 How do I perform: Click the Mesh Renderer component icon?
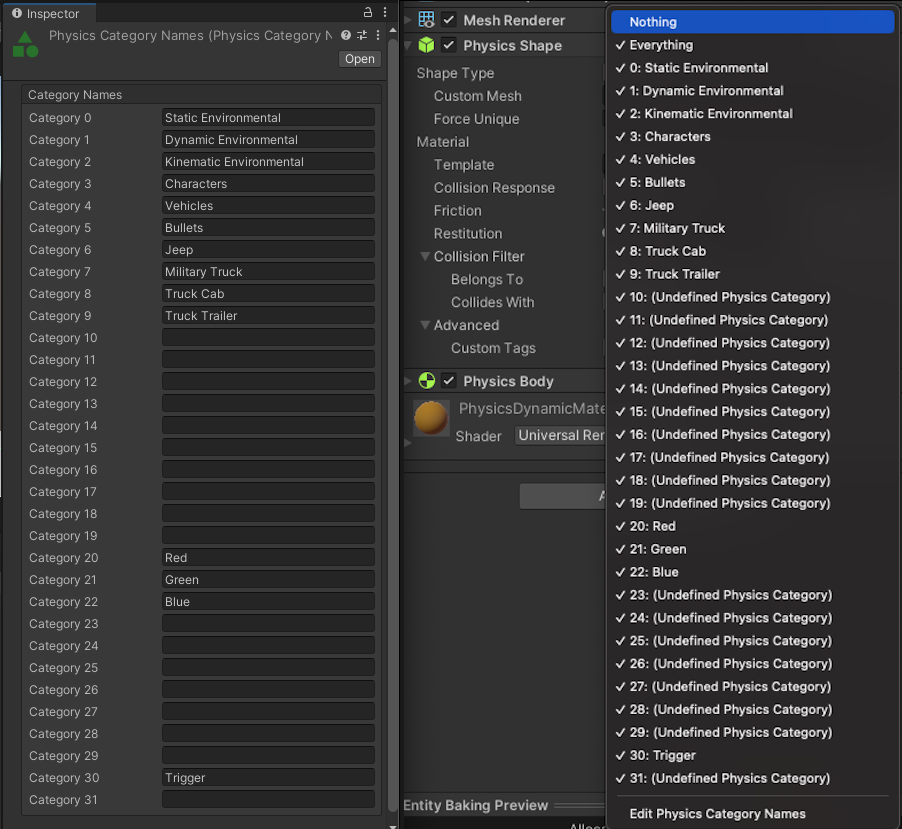click(x=424, y=19)
